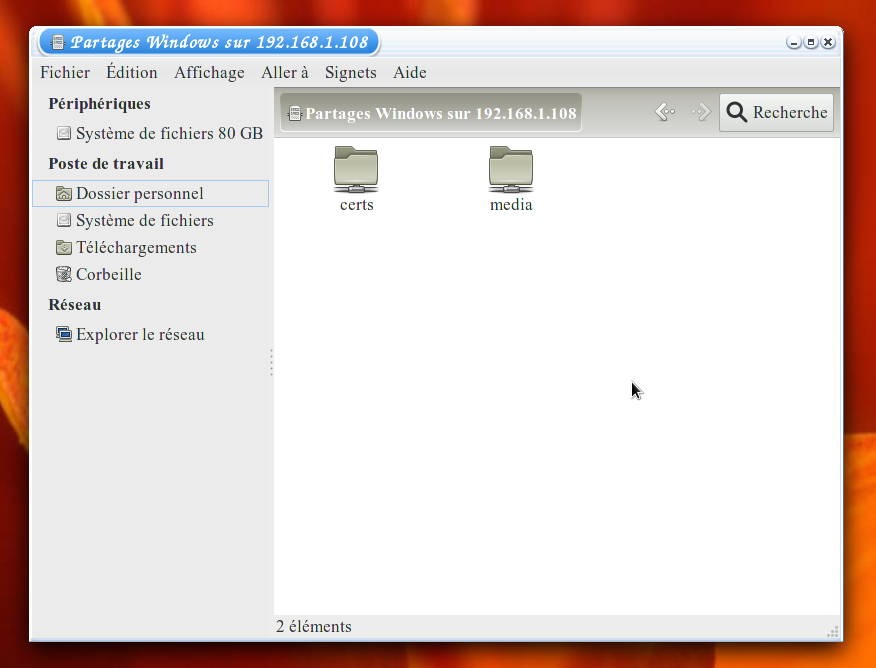876x668 pixels.
Task: Open the Signets menu
Action: coord(351,73)
